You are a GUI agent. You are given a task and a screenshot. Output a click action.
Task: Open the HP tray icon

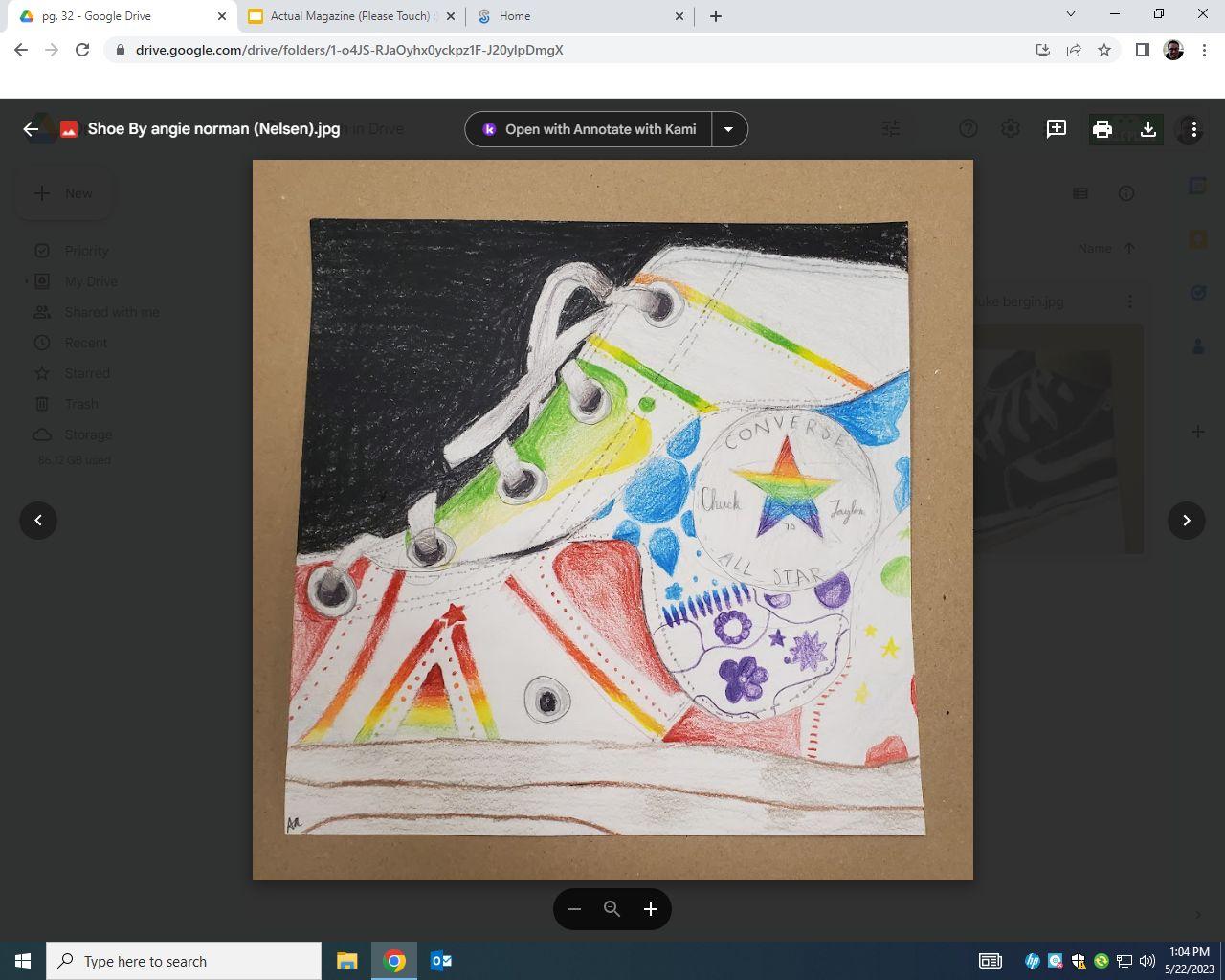tap(1033, 961)
